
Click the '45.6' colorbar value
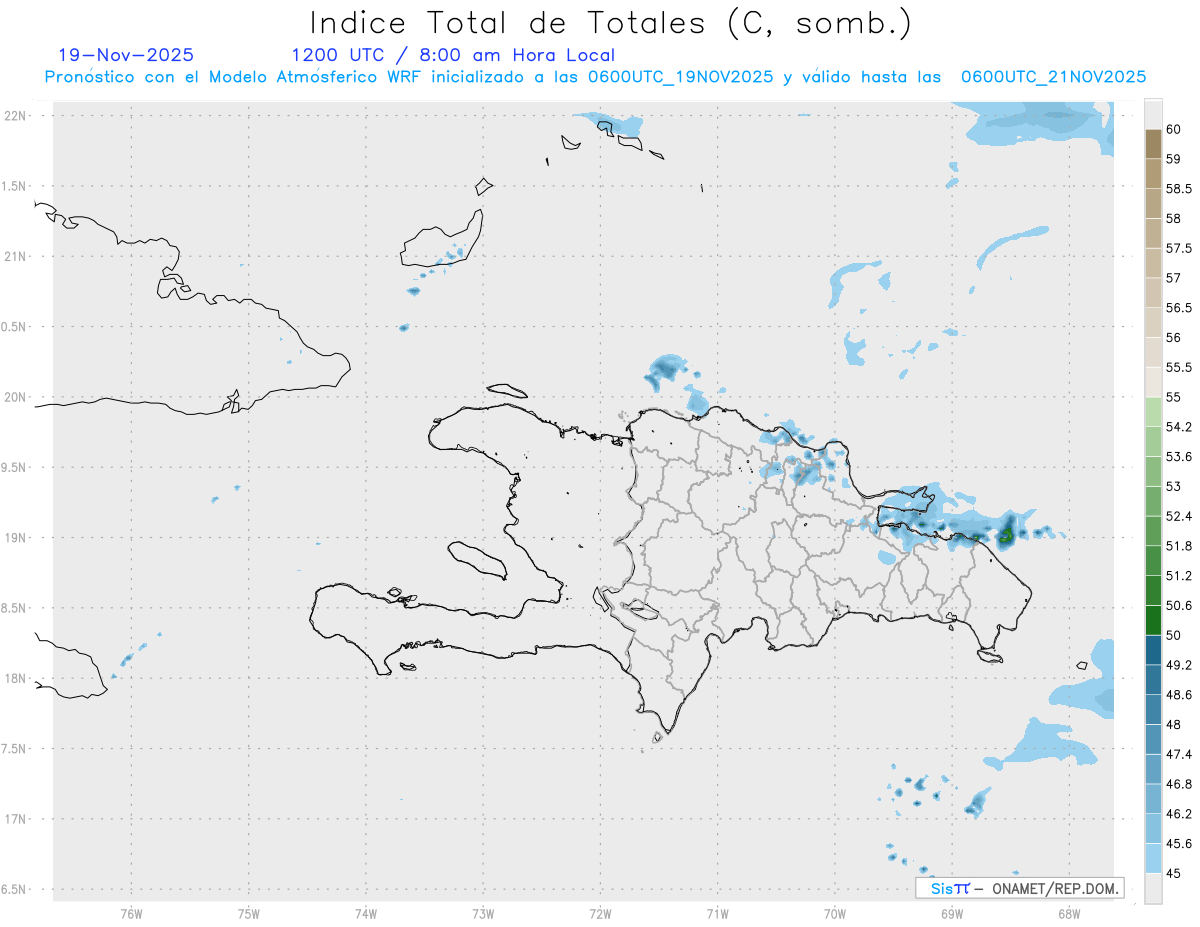point(1178,843)
